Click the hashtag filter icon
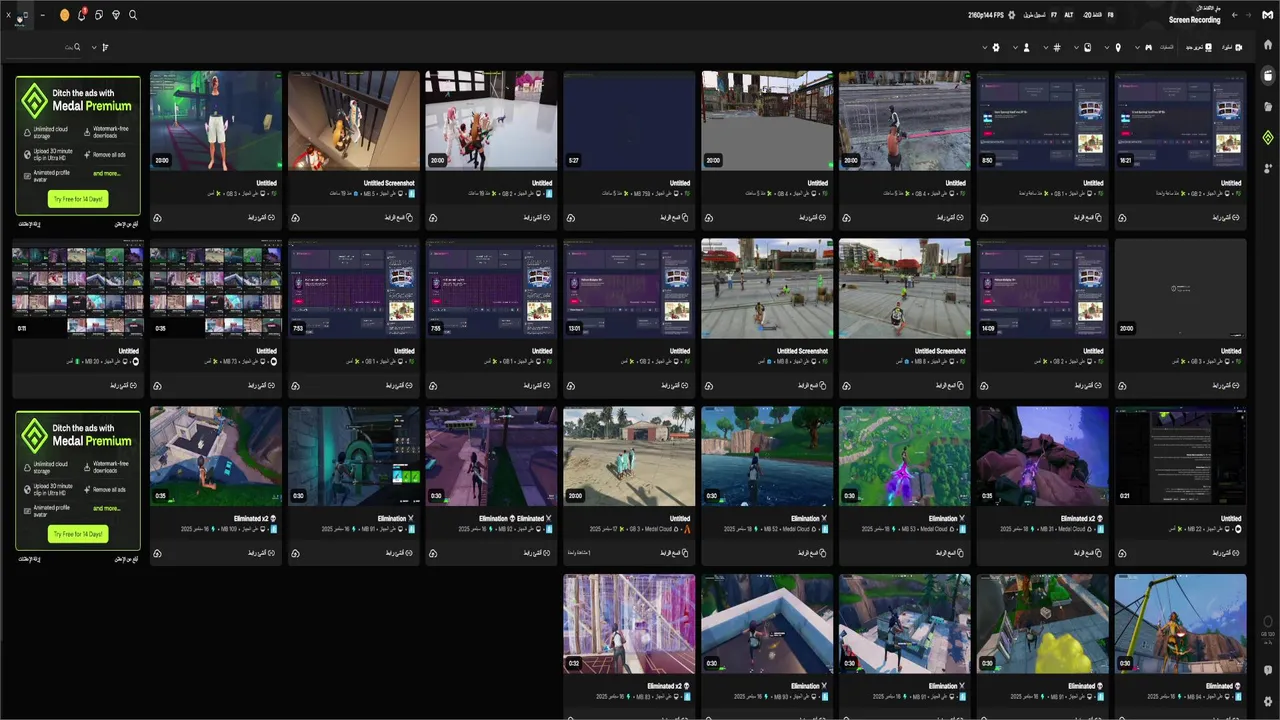 click(x=1057, y=47)
